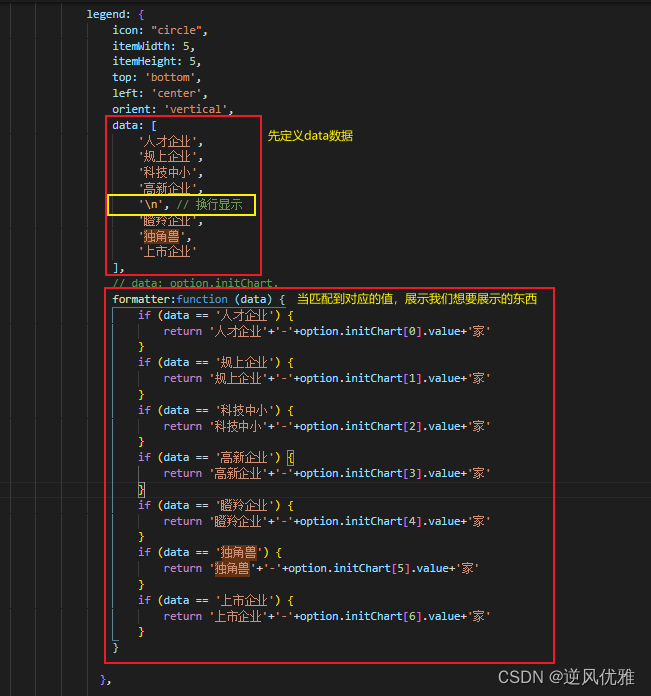
Task: Click the 'formatter:function (data) {' line
Action: pos(199,299)
